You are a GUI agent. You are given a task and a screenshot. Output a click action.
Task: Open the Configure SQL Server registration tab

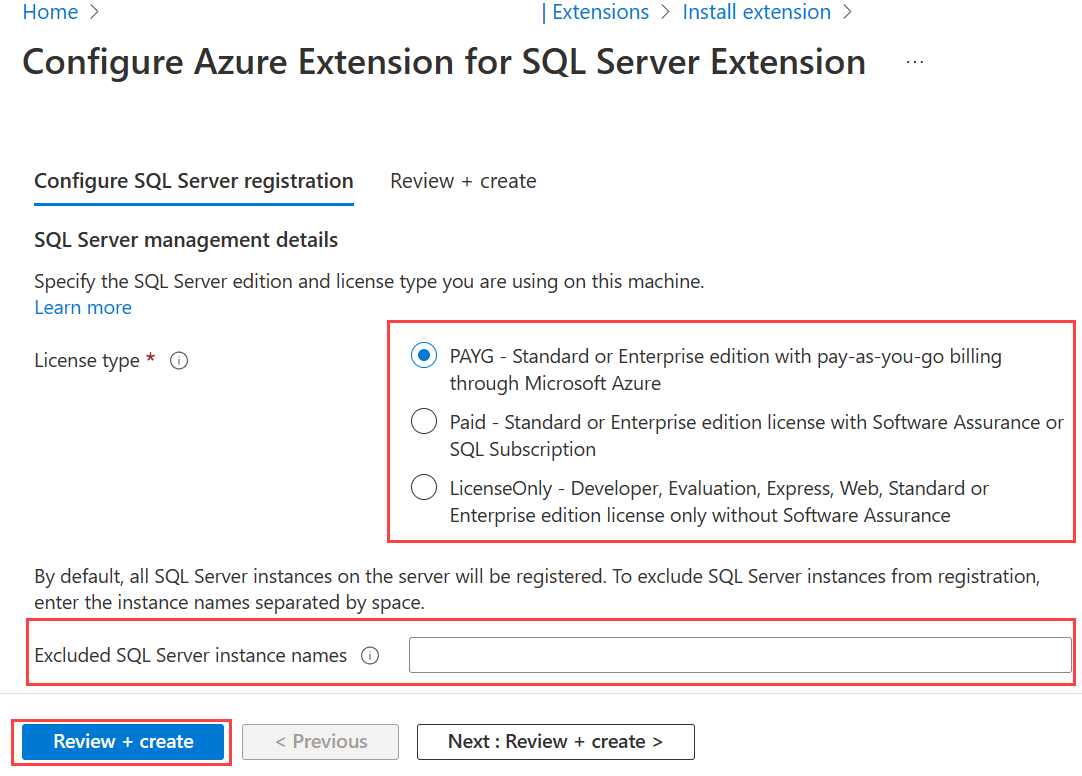click(x=193, y=181)
